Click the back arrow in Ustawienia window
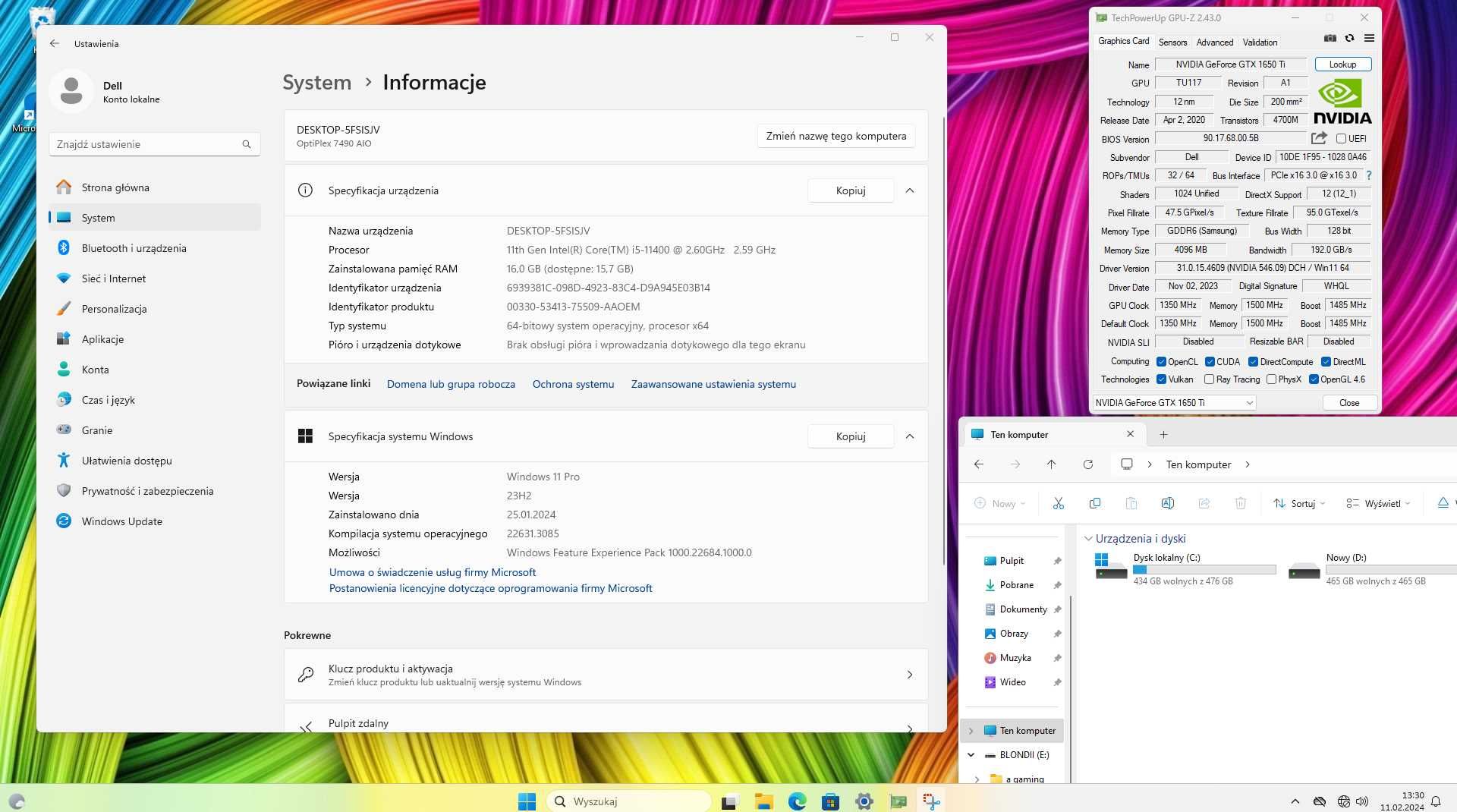 [x=55, y=43]
